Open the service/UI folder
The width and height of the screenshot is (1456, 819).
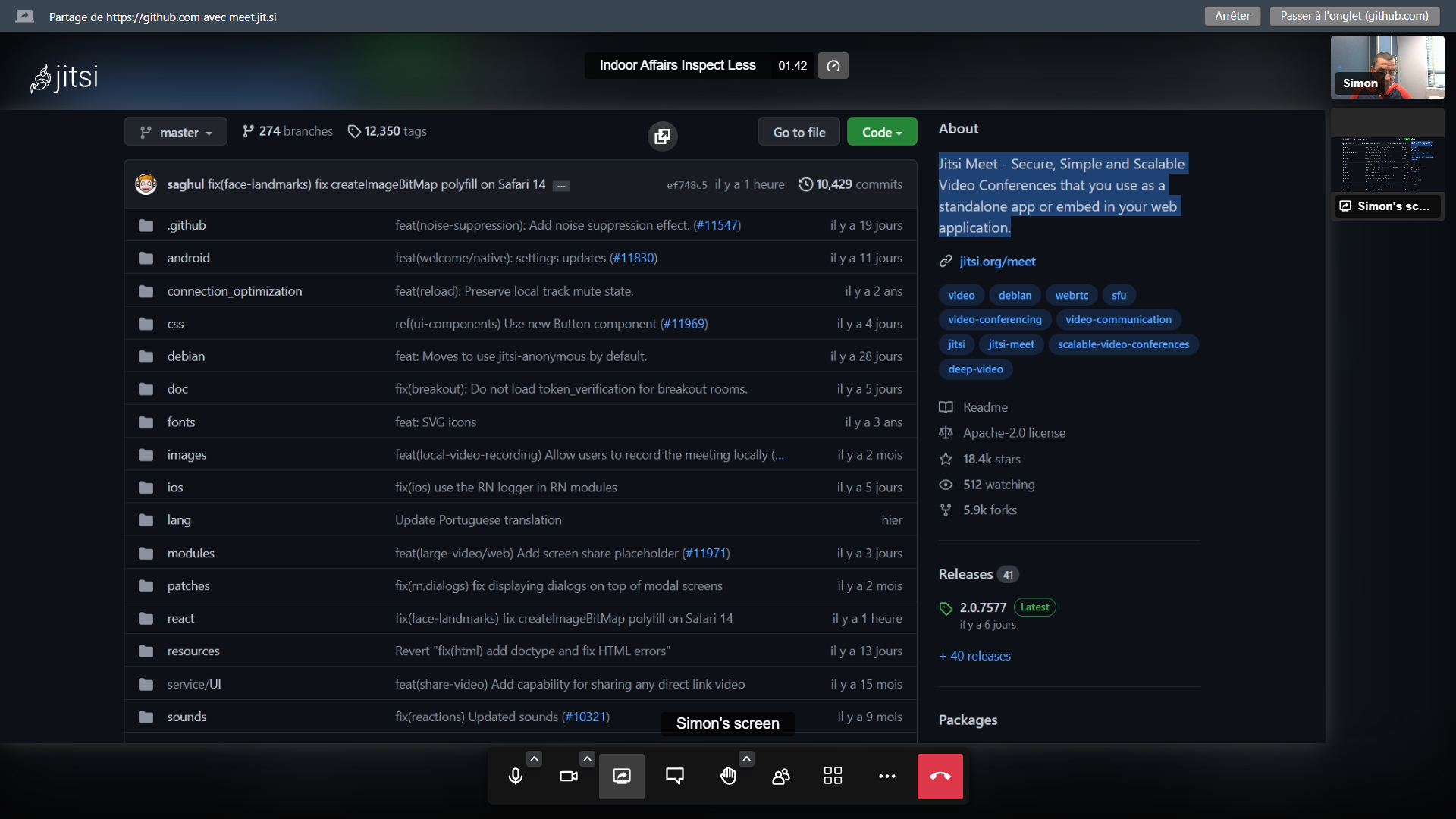tap(194, 684)
